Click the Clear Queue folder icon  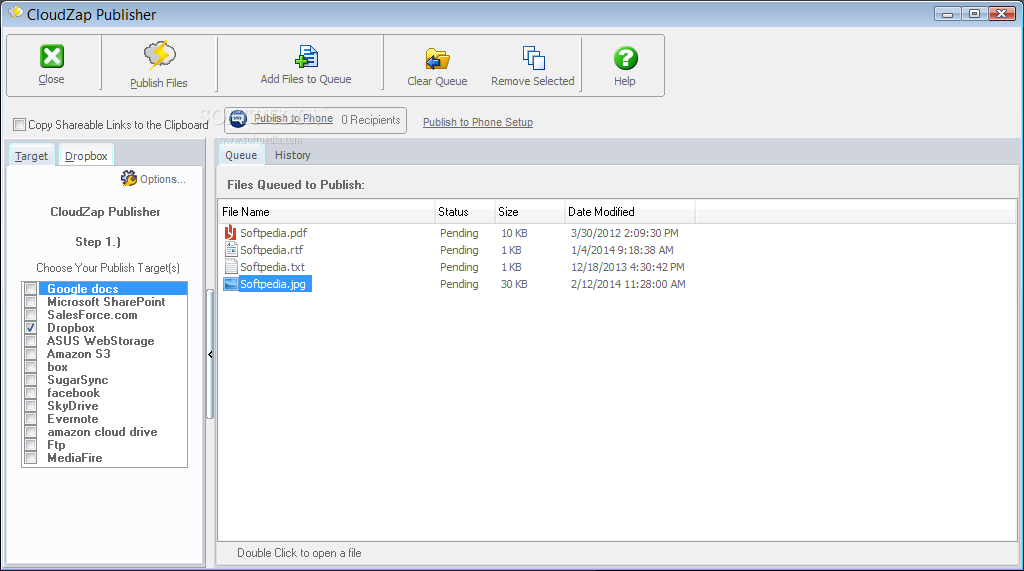(x=438, y=59)
